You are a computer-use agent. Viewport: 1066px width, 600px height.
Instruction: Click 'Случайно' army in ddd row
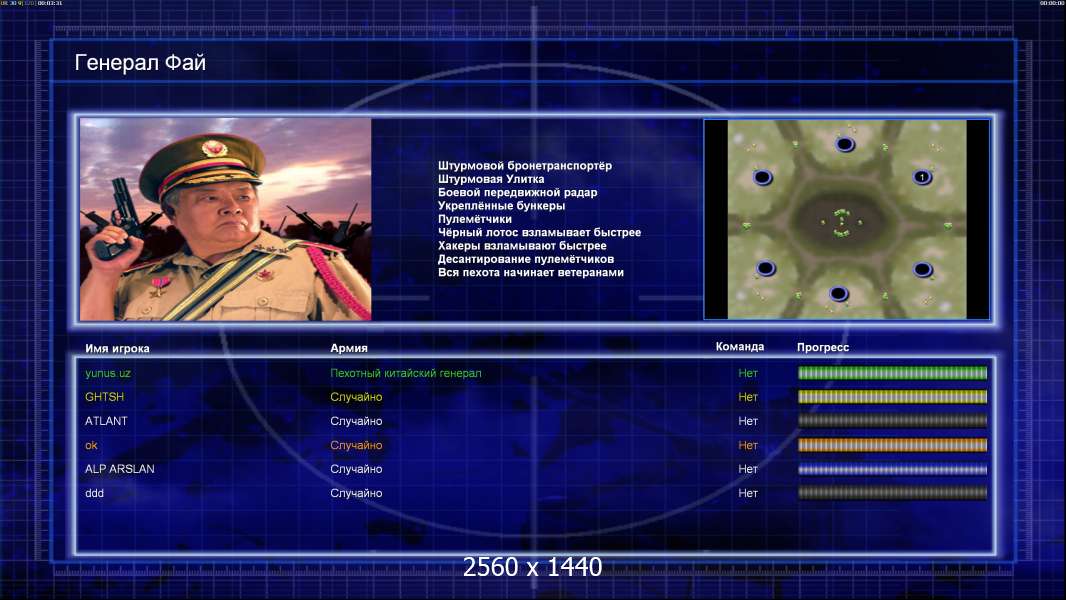356,493
